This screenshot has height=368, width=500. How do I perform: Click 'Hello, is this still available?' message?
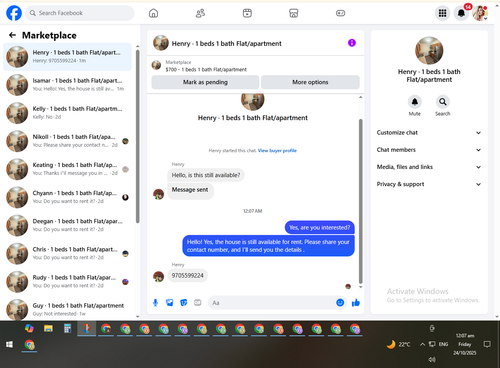206,175
